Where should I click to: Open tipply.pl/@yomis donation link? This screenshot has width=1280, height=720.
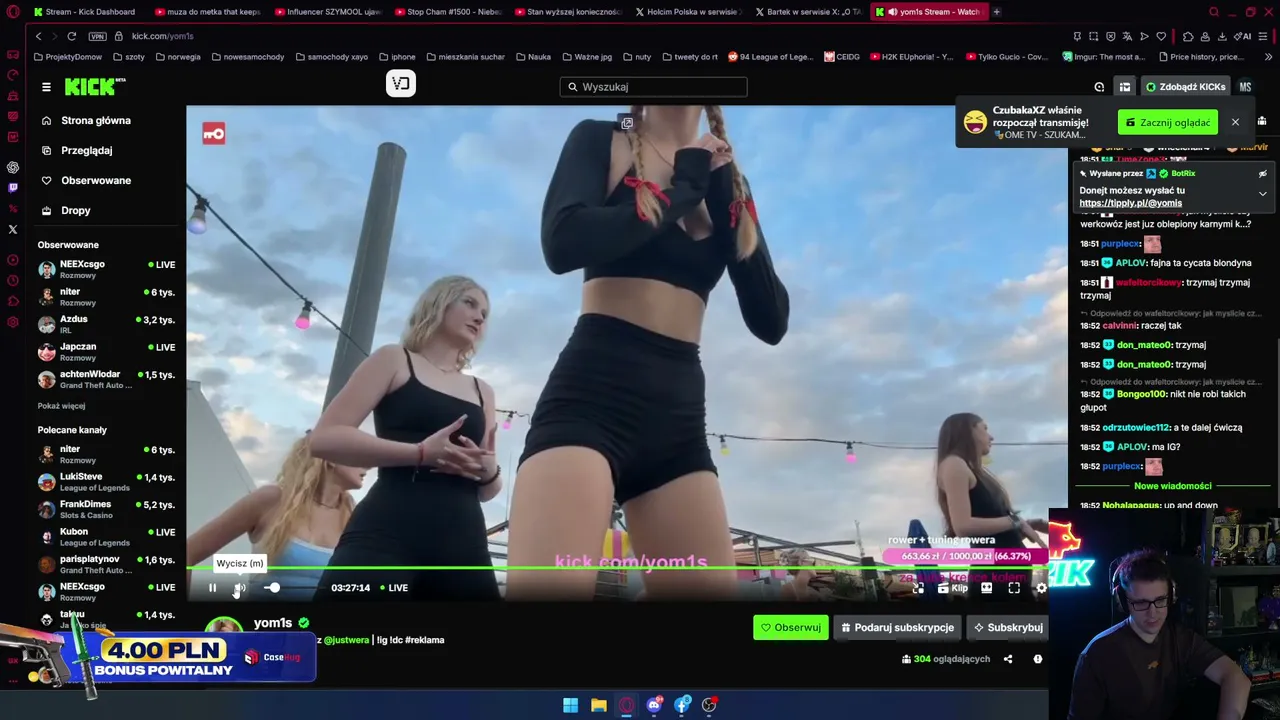pyautogui.click(x=1130, y=203)
